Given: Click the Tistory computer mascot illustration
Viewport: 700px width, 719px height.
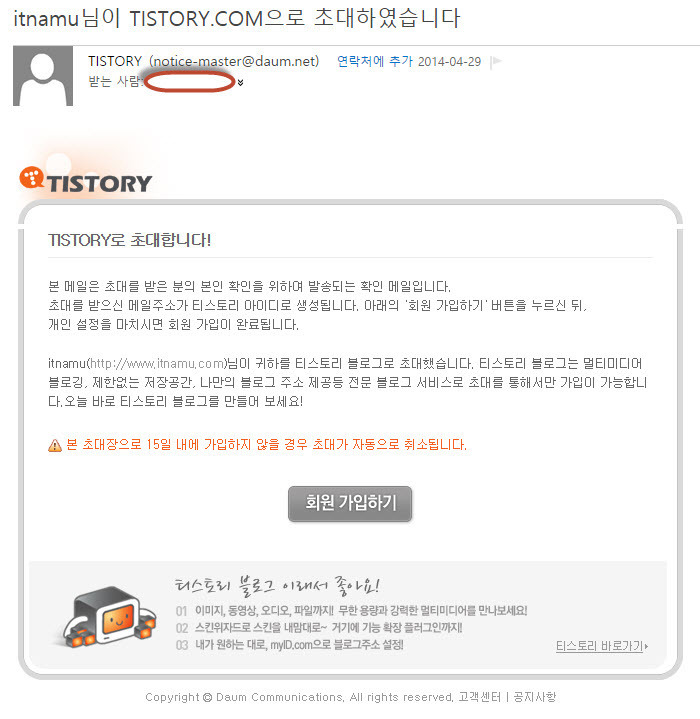Looking at the screenshot, I should click(x=110, y=616).
